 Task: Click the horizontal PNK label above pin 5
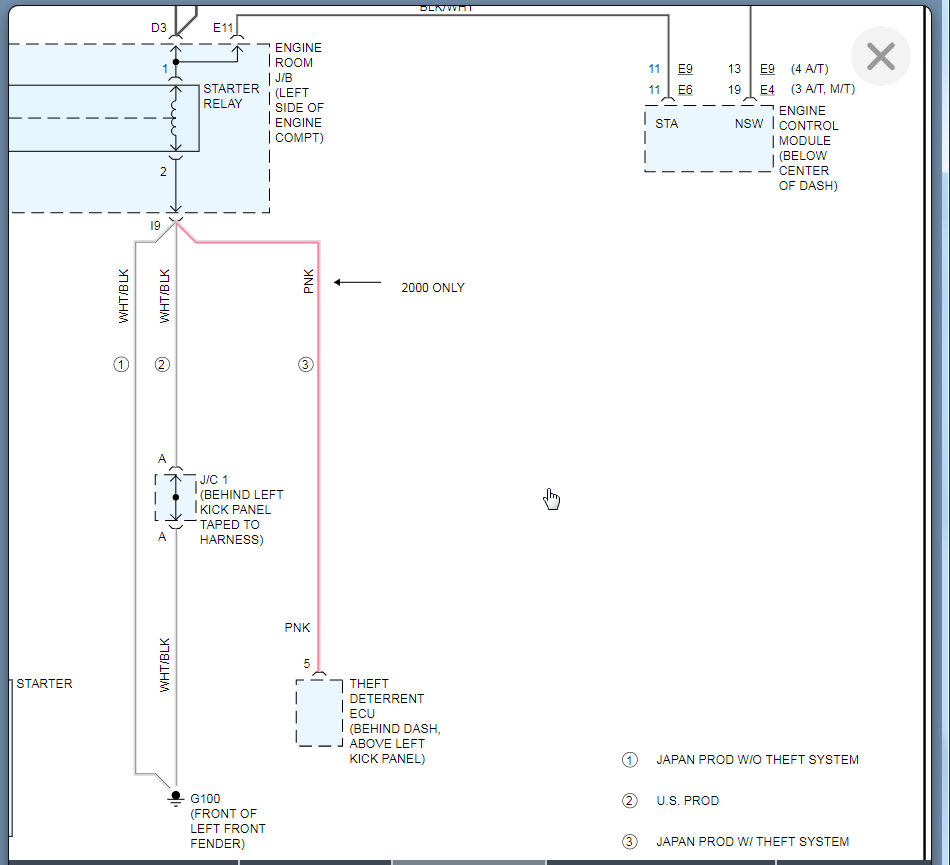coord(297,628)
